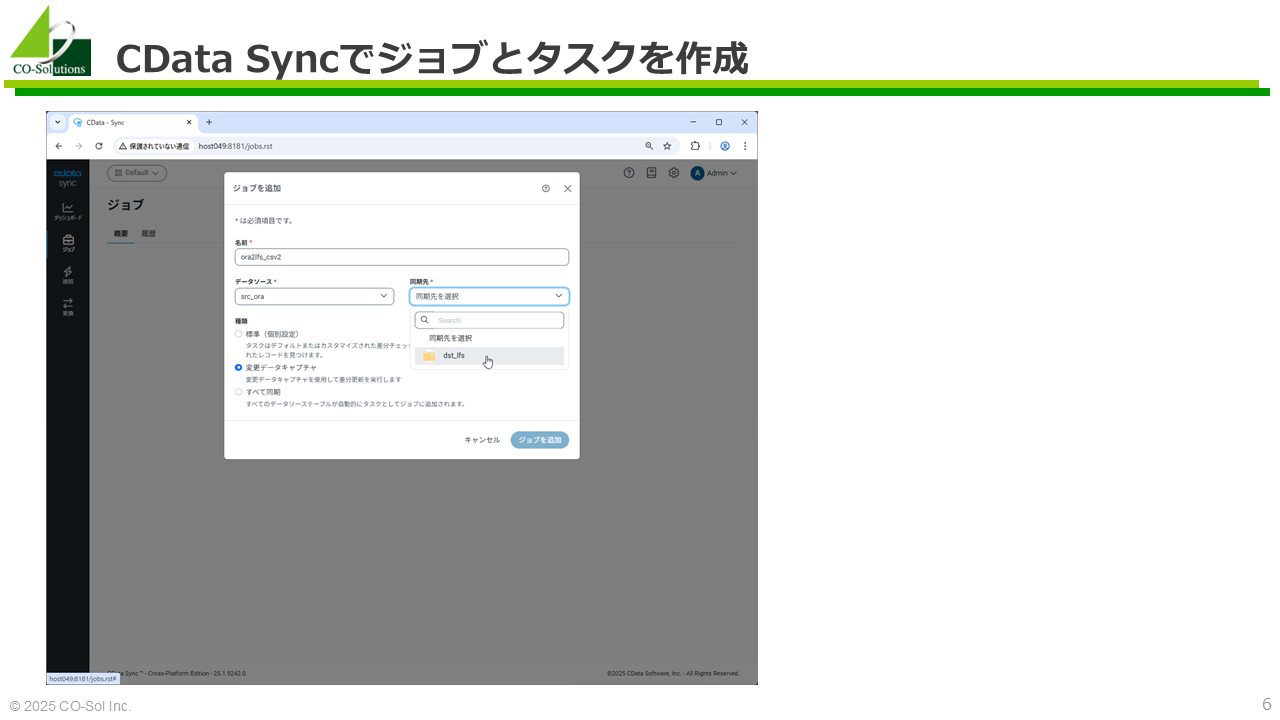1280x720 pixels.
Task: Bookmark the page with the star icon
Action: [x=667, y=146]
